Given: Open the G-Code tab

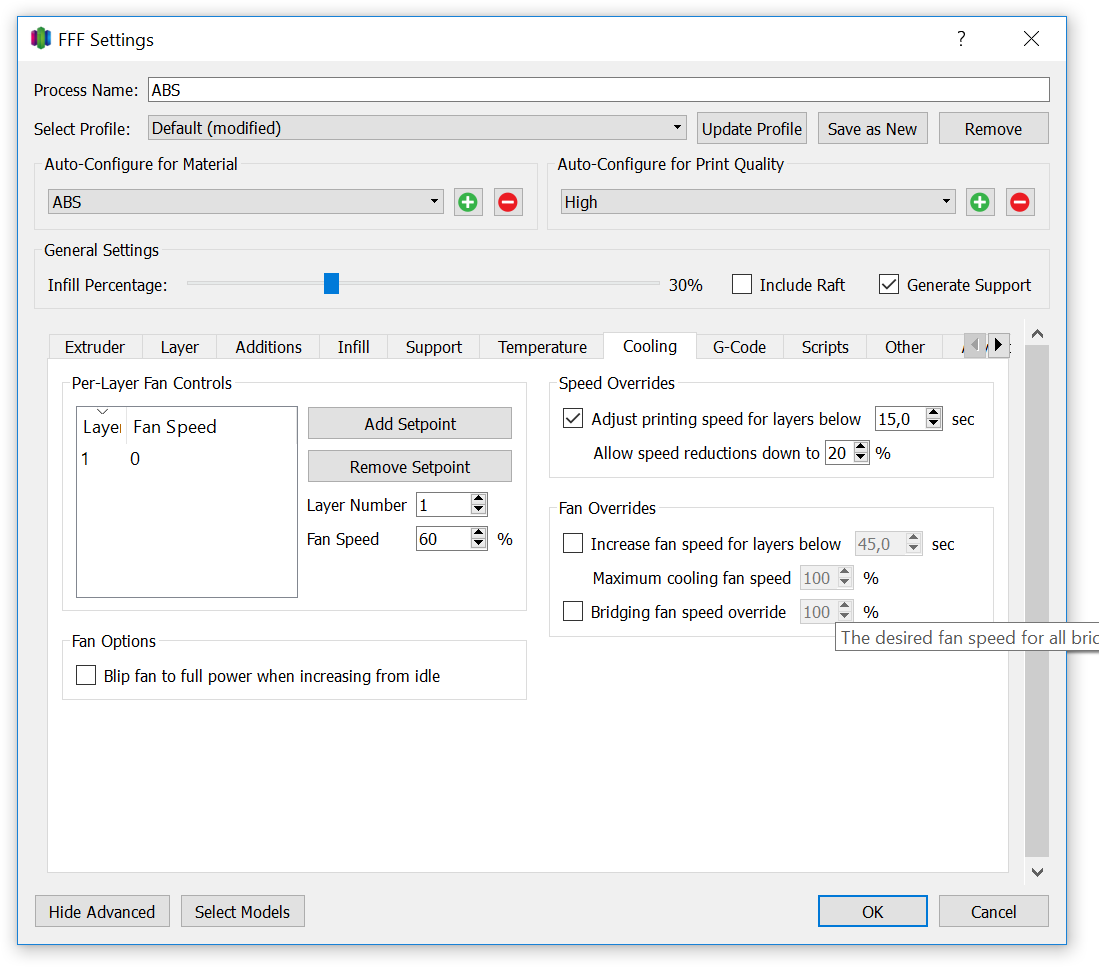Looking at the screenshot, I should pyautogui.click(x=739, y=347).
